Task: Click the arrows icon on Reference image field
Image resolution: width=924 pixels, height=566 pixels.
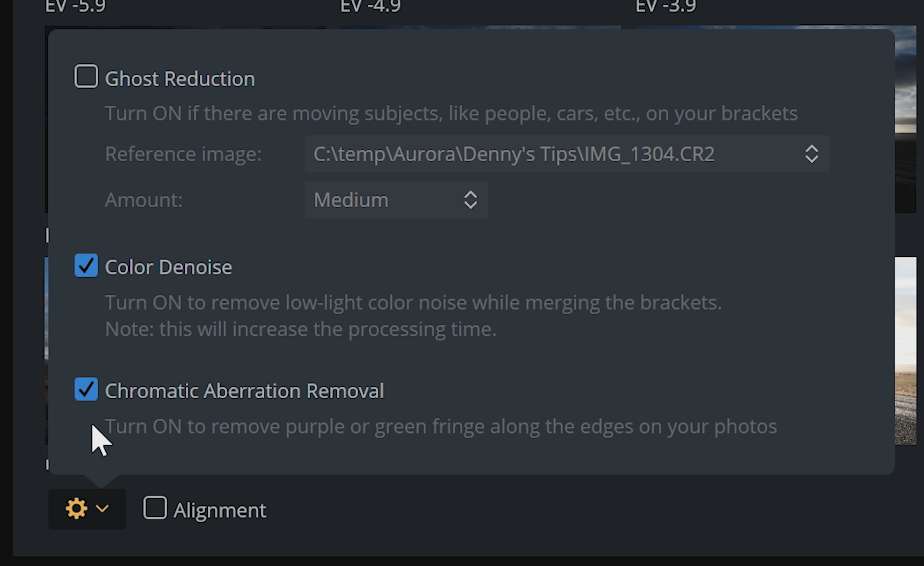Action: coord(811,154)
